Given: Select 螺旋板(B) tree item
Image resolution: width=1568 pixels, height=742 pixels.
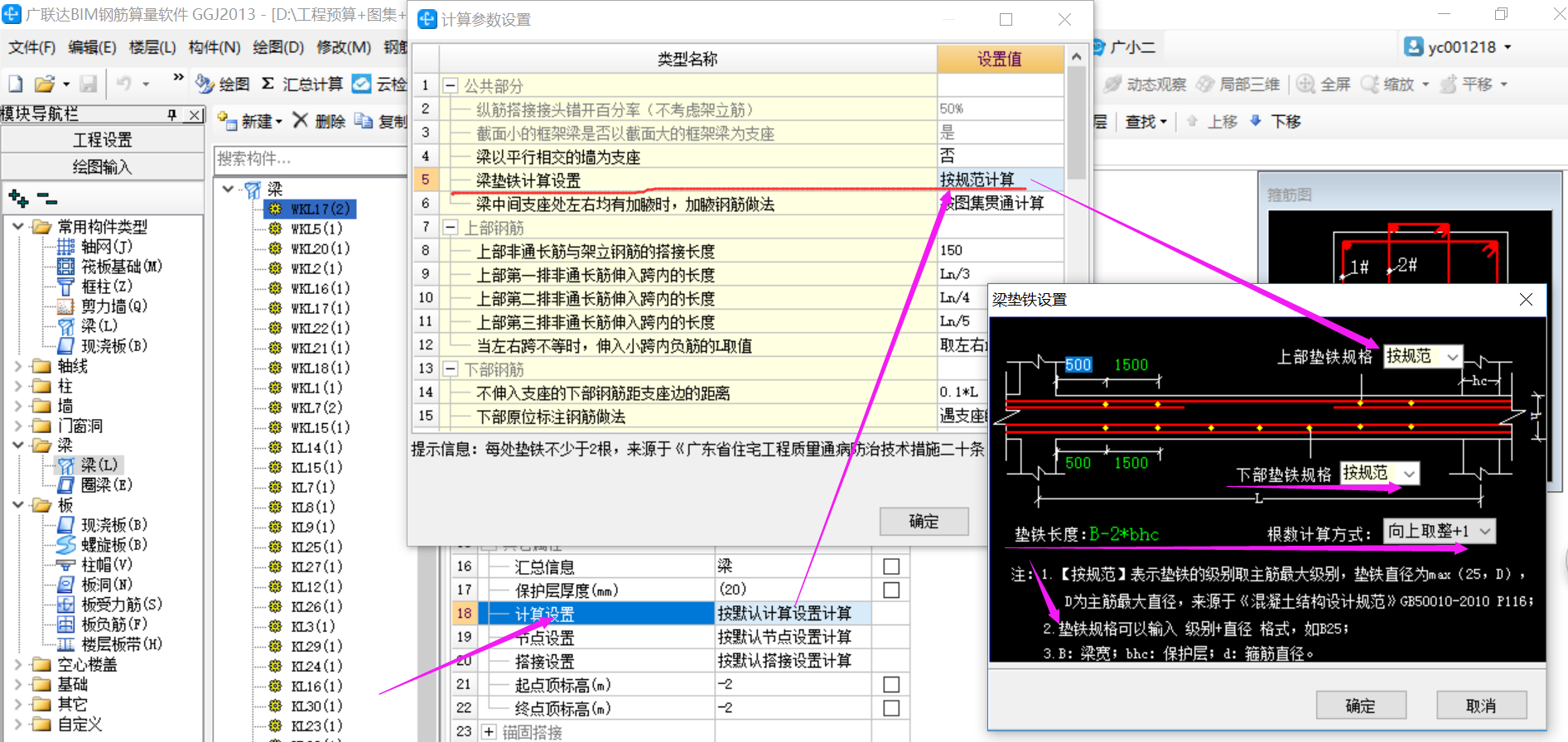Looking at the screenshot, I should point(103,545).
